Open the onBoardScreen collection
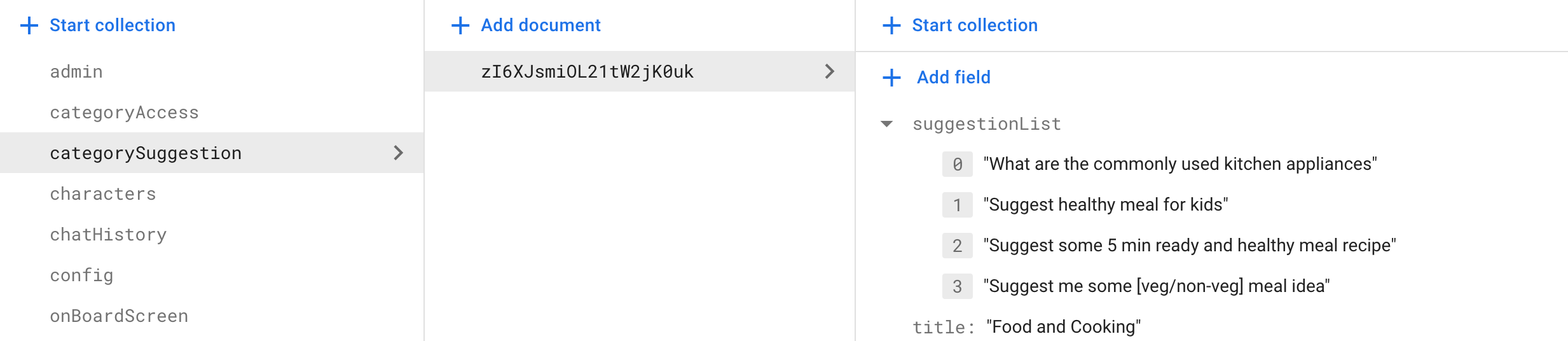 (x=119, y=316)
